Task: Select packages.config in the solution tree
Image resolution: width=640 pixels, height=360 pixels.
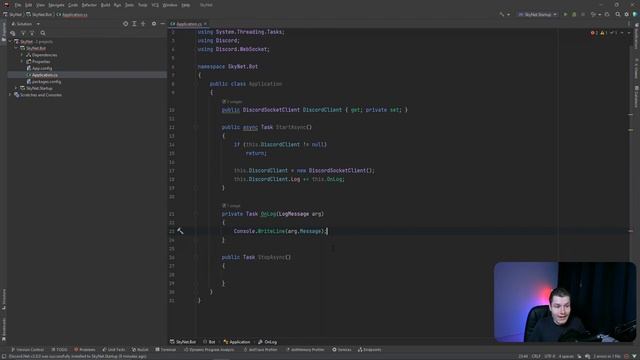Action: point(44,82)
